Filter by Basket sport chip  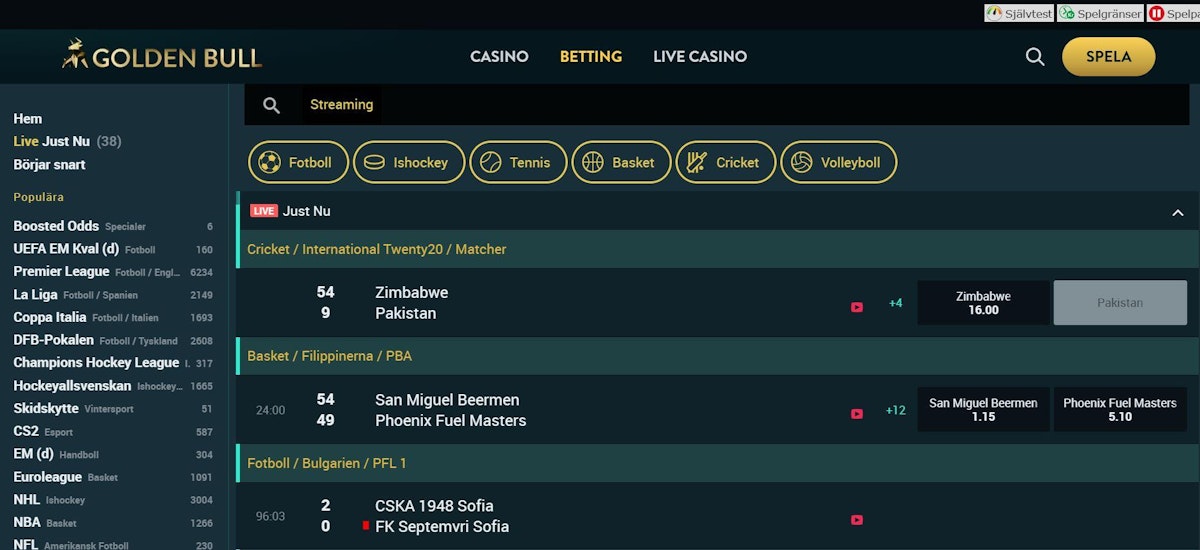tap(621, 162)
